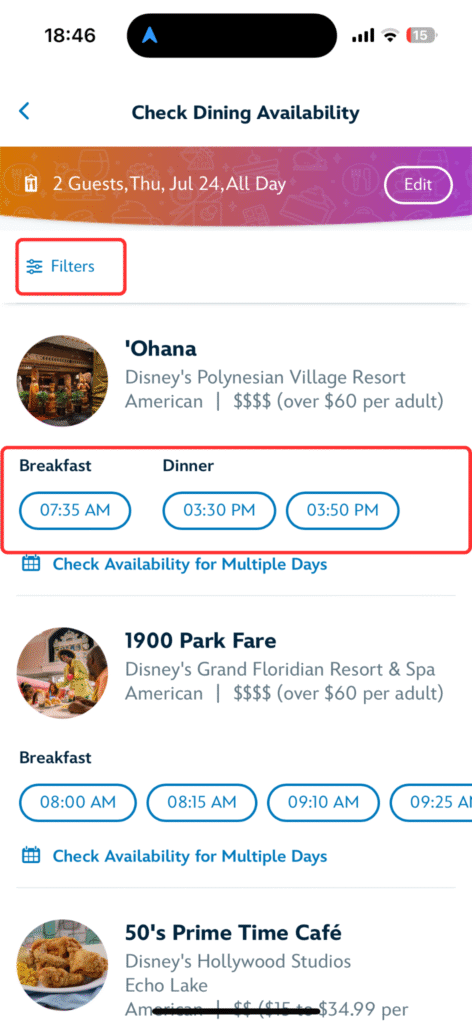472x1024 pixels.
Task: Open 1900 Park Fare restaurant photo
Action: coord(62,673)
